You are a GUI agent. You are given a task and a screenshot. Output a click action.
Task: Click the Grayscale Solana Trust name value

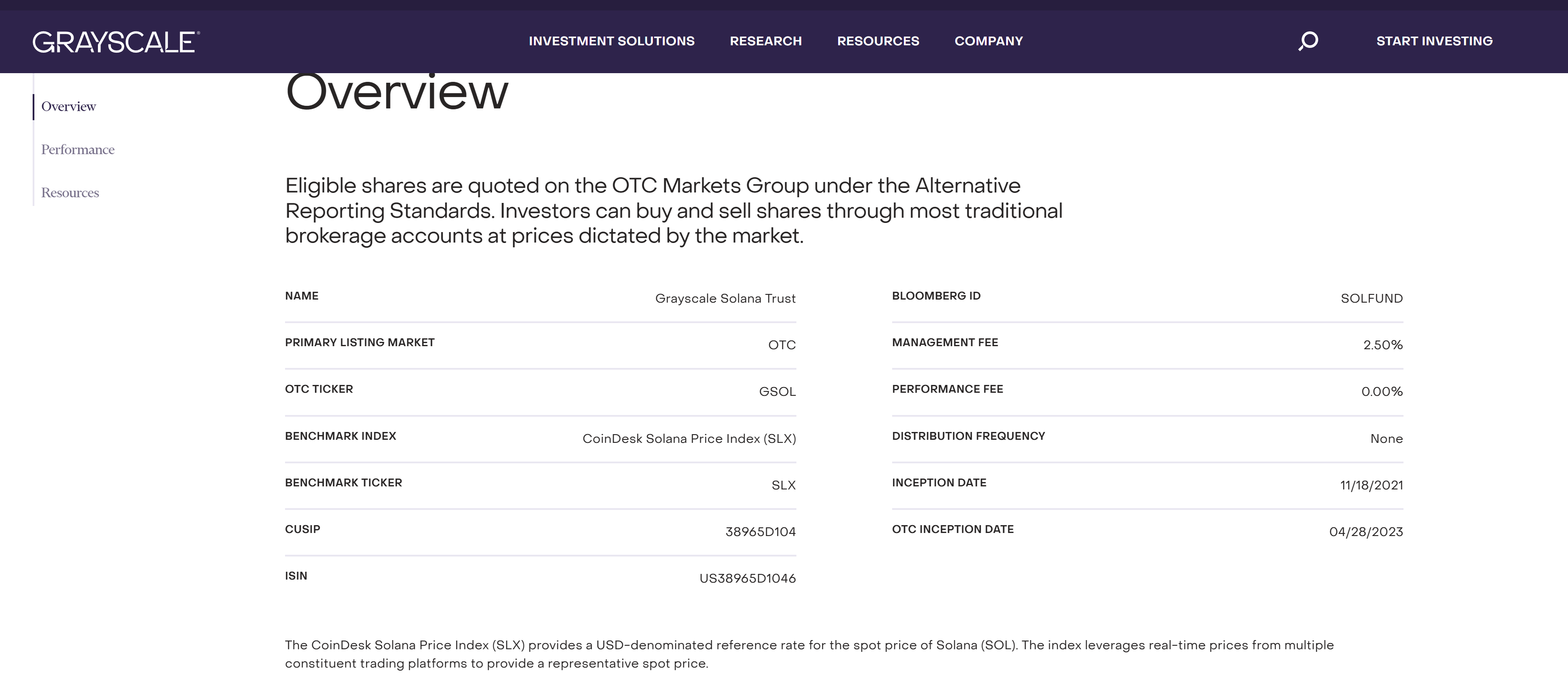(x=725, y=298)
